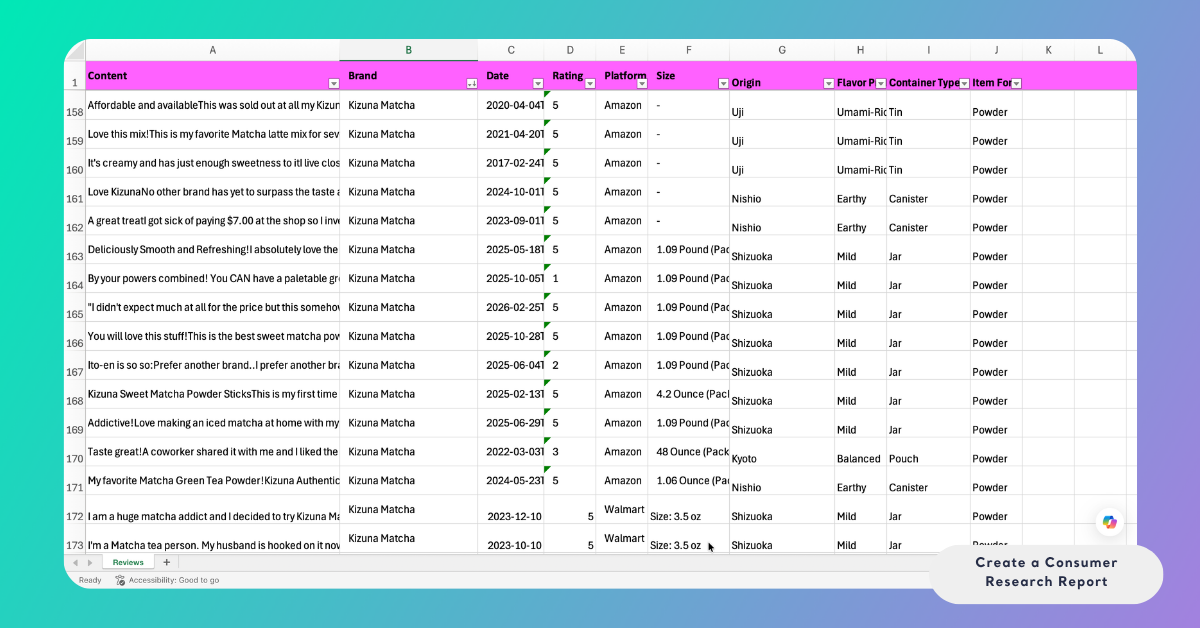Click the rating 2 cell in row 167
This screenshot has width=1200, height=628.
570,365
